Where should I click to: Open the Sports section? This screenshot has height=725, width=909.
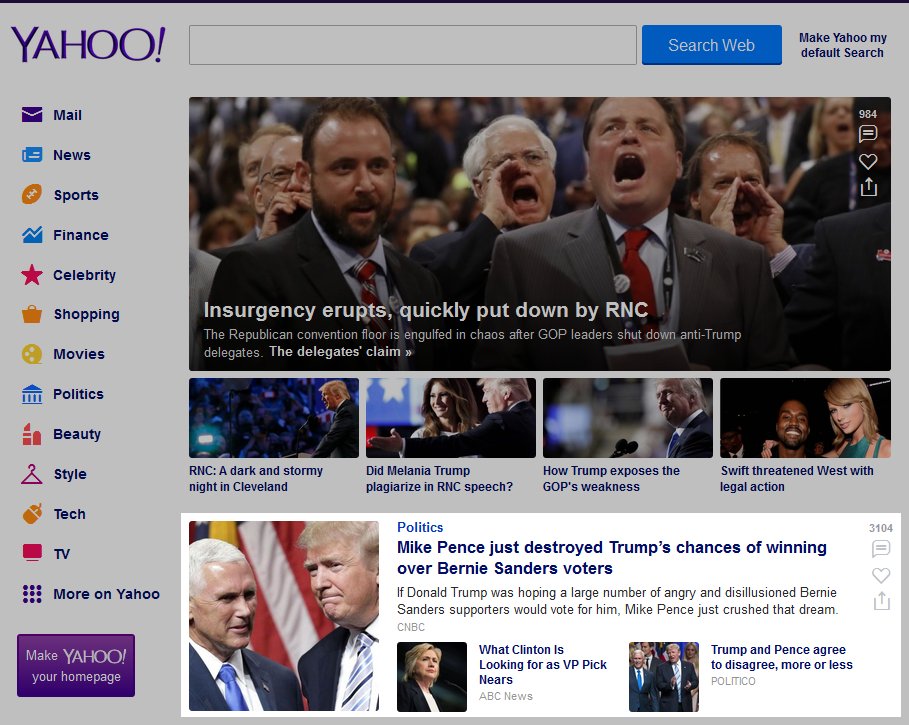[x=76, y=195]
